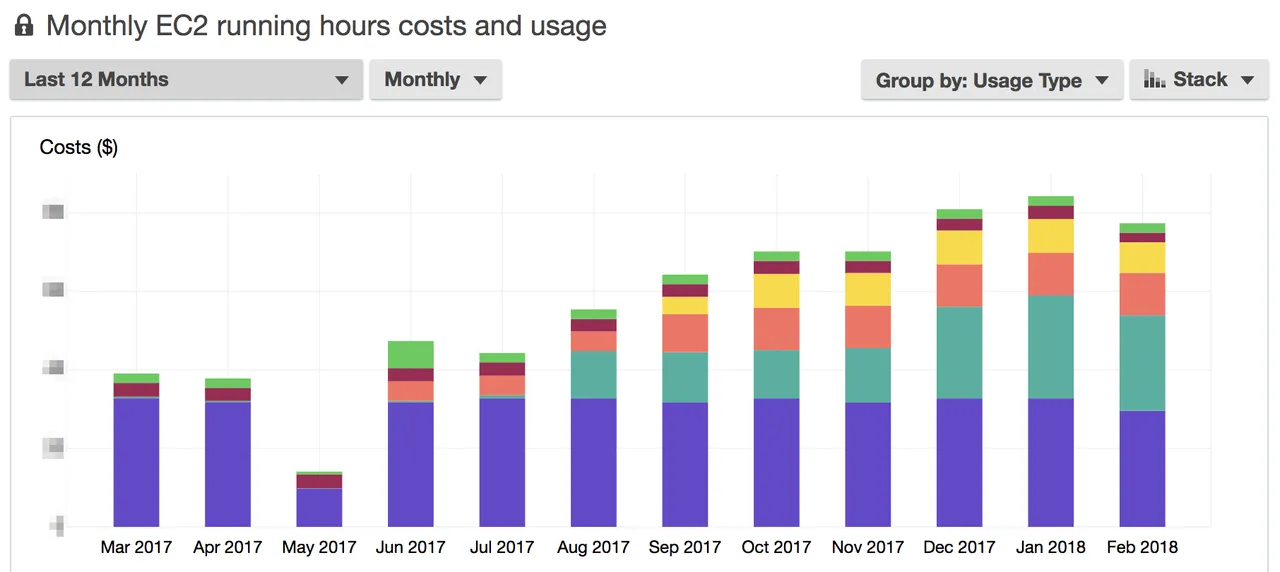1280x572 pixels.
Task: Open the Last 12 Months date range dropdown
Action: click(x=186, y=80)
